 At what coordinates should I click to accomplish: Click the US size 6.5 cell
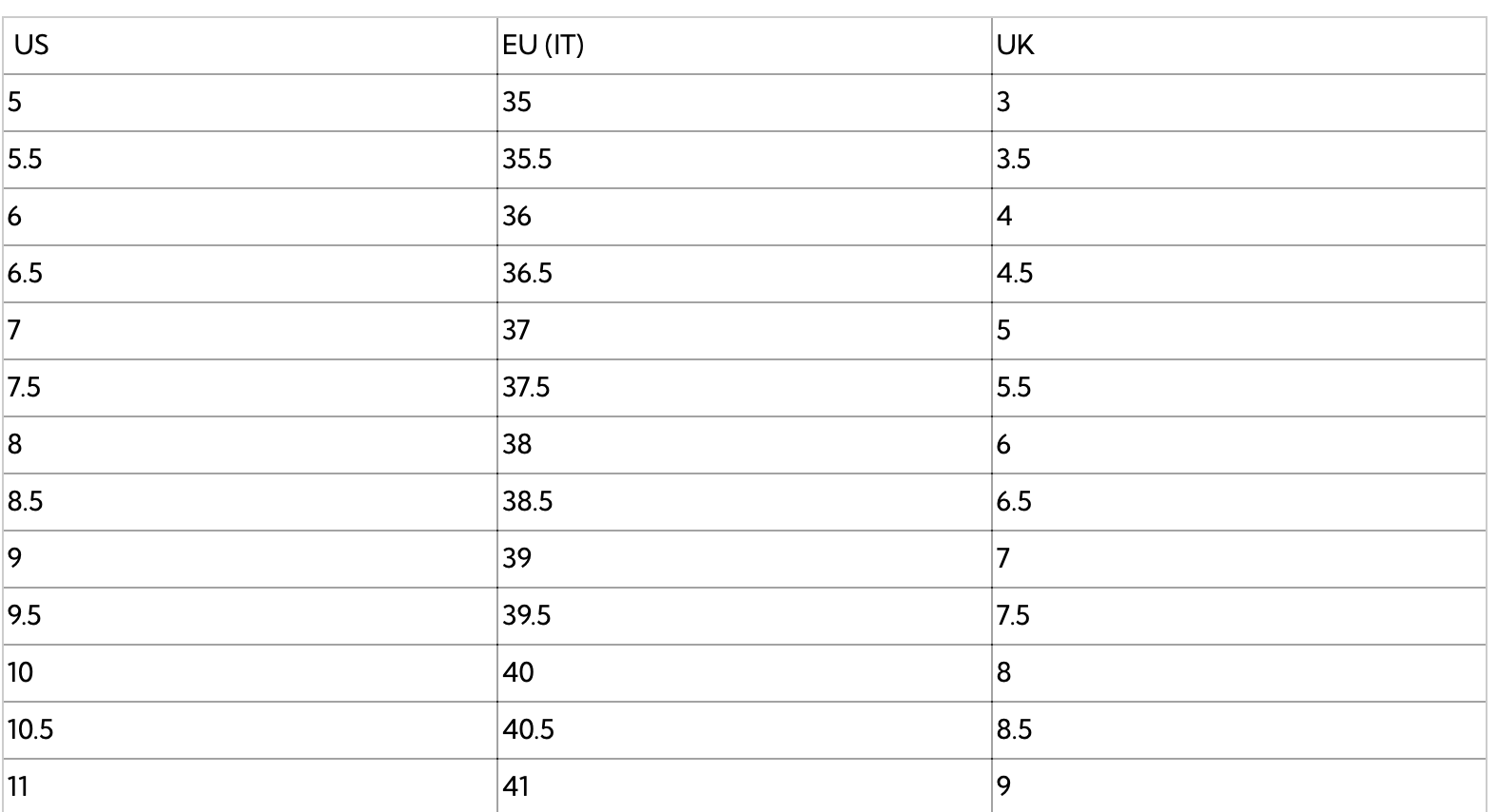tap(26, 273)
